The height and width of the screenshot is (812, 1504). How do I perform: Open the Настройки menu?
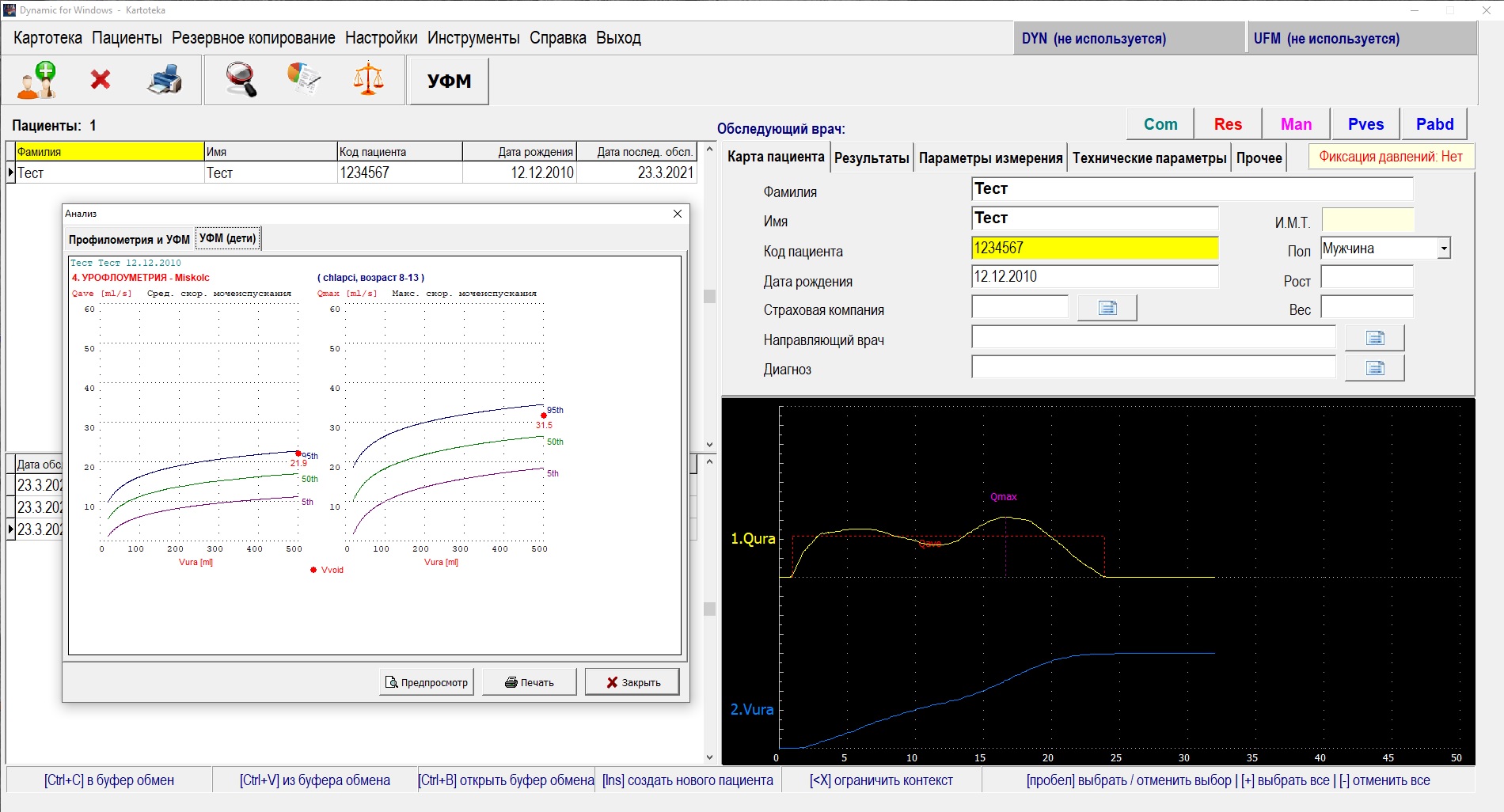click(381, 38)
